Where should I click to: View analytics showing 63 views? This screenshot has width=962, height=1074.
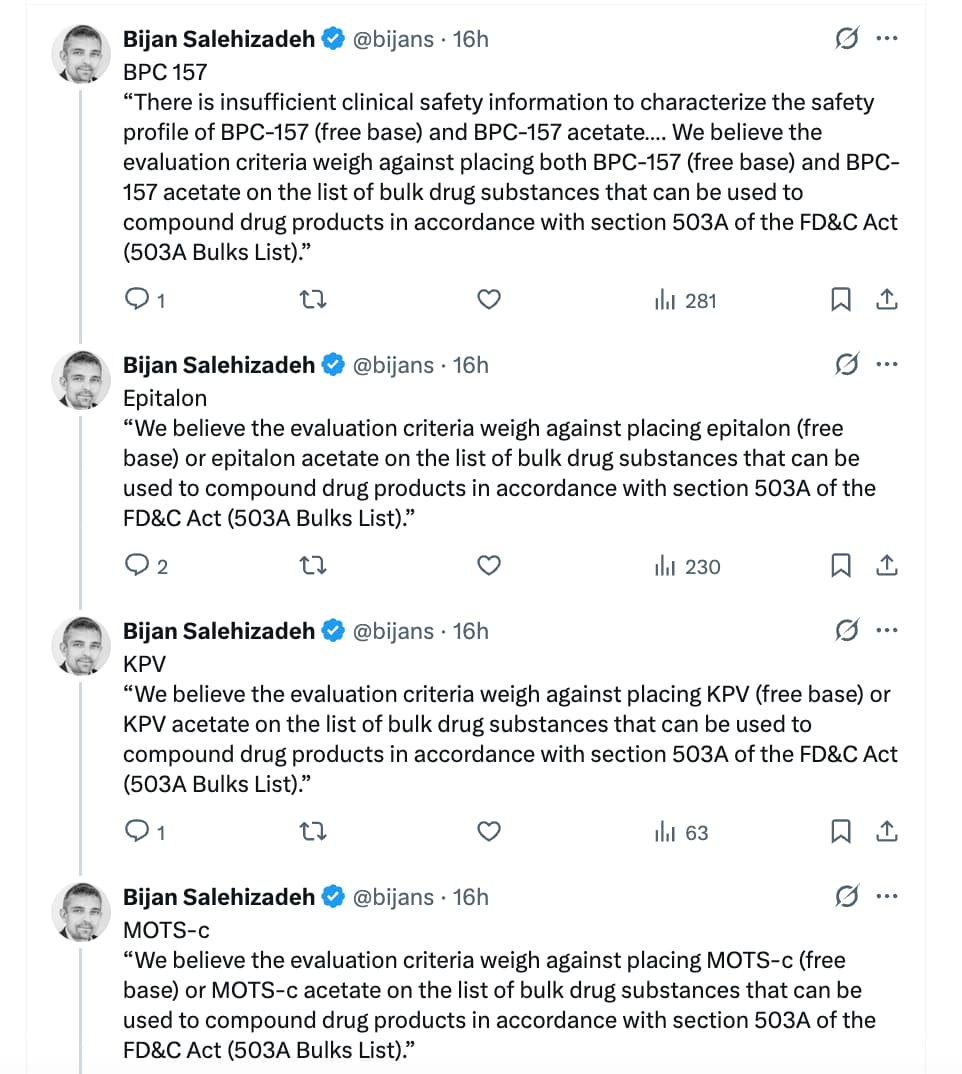(x=681, y=832)
